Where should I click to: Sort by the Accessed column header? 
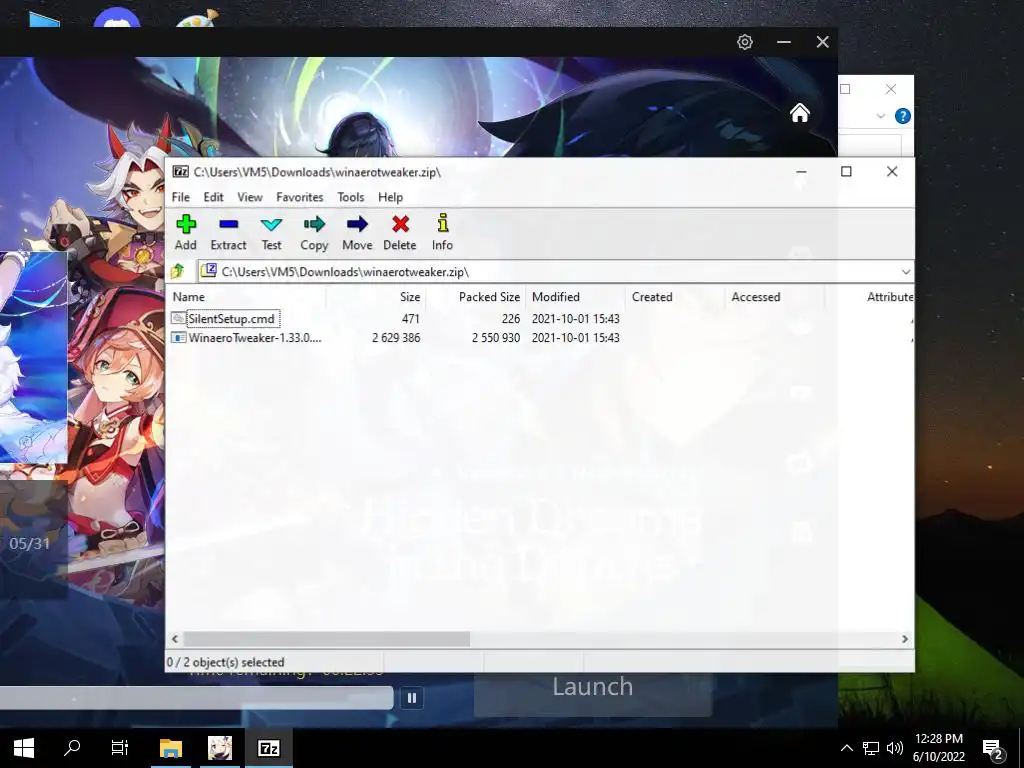tap(775, 297)
